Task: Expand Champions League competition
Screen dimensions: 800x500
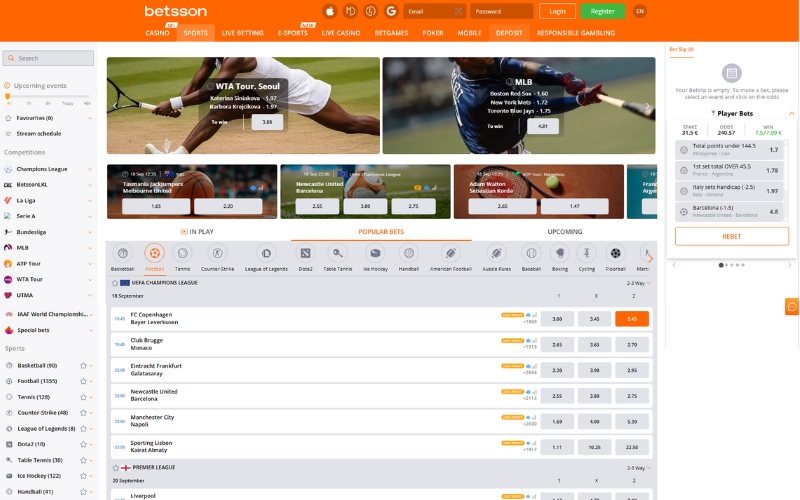Action: (x=90, y=169)
